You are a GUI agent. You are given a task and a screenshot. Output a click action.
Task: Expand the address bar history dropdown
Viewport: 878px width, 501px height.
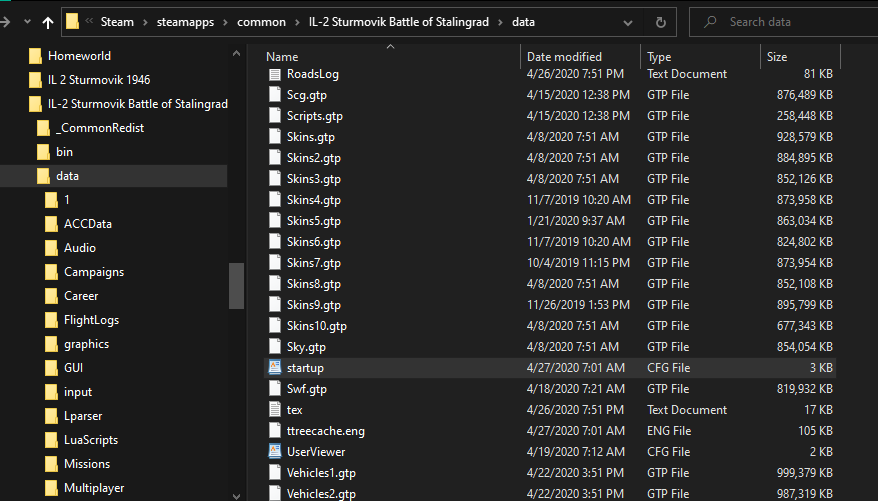(x=628, y=23)
